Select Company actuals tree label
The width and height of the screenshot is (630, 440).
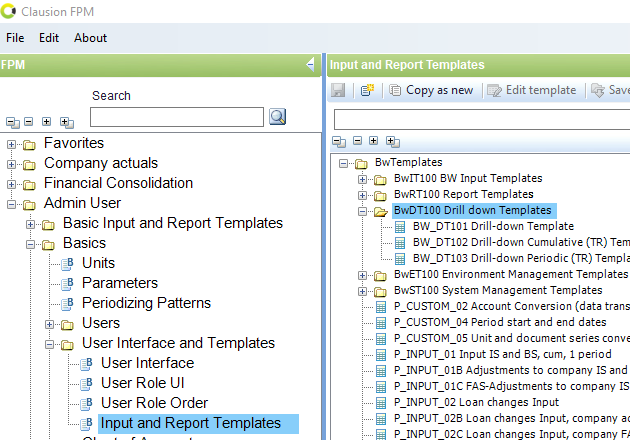pos(101,163)
